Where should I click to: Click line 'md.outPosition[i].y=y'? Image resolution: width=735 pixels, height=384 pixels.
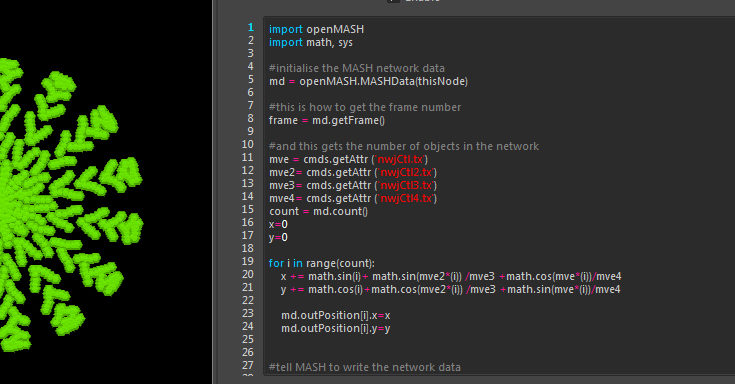[x=336, y=328]
